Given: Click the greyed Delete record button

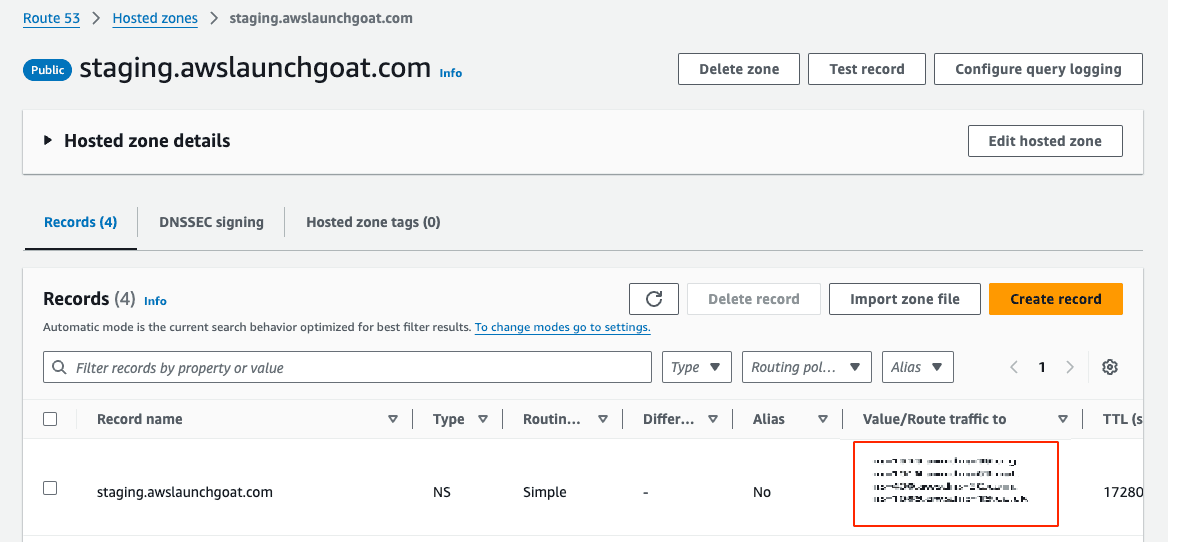Looking at the screenshot, I should tap(753, 299).
